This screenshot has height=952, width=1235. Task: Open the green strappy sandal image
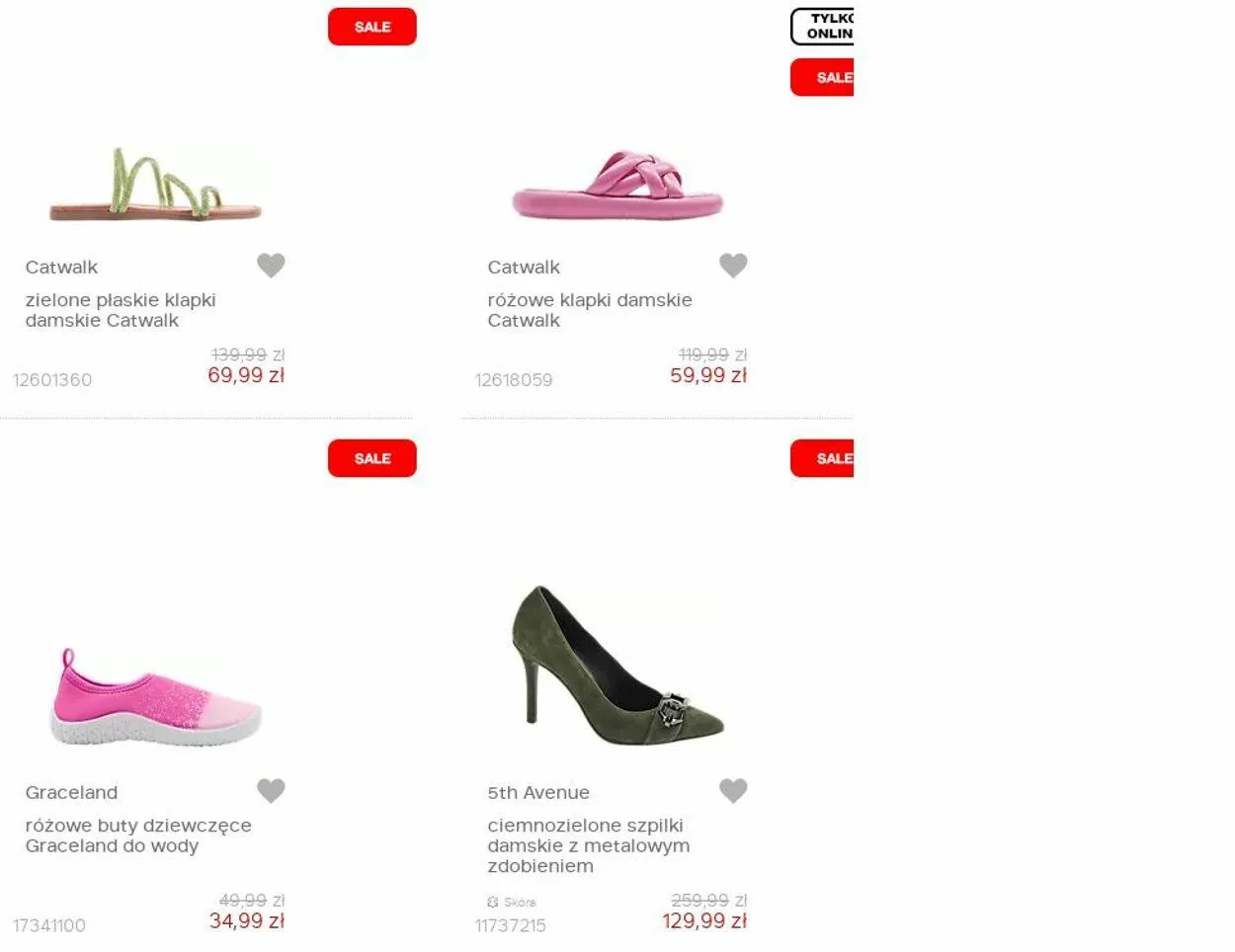click(x=155, y=184)
